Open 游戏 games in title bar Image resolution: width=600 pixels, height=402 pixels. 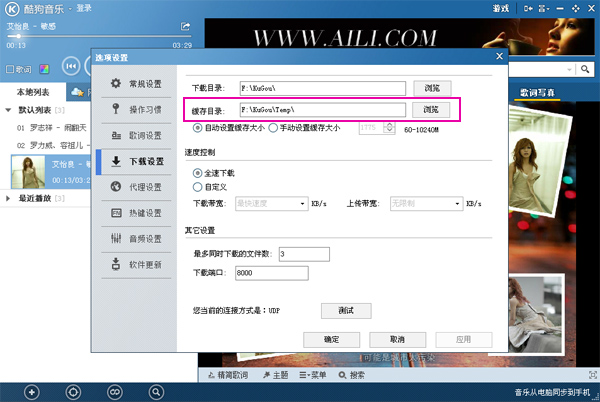501,8
